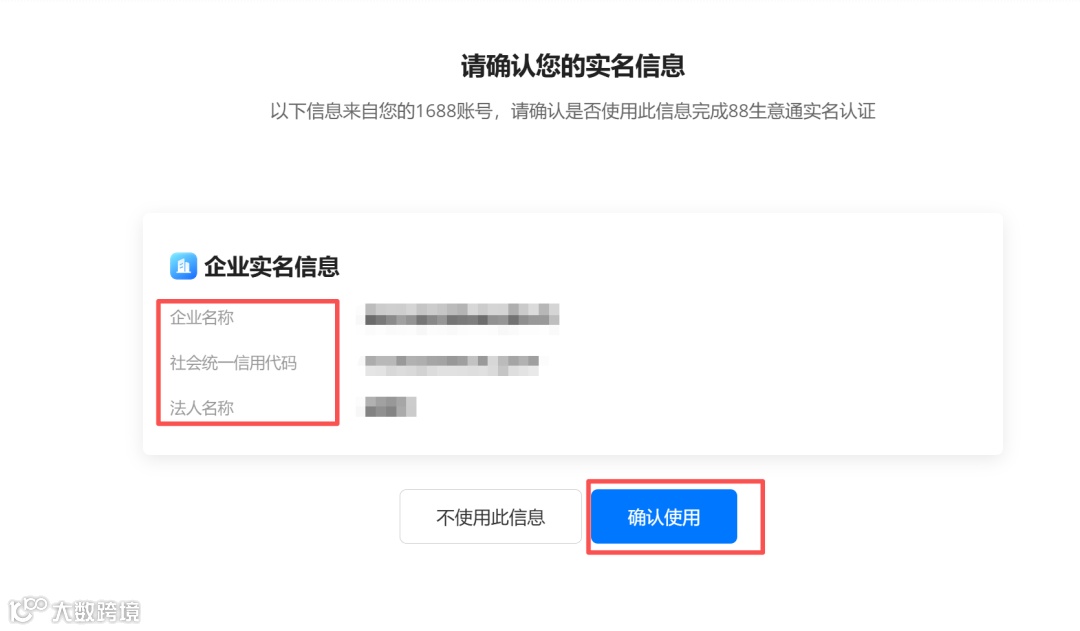Click the 请确认您的实名信息 page heading
Screen dimensions: 1080x631
tap(572, 66)
